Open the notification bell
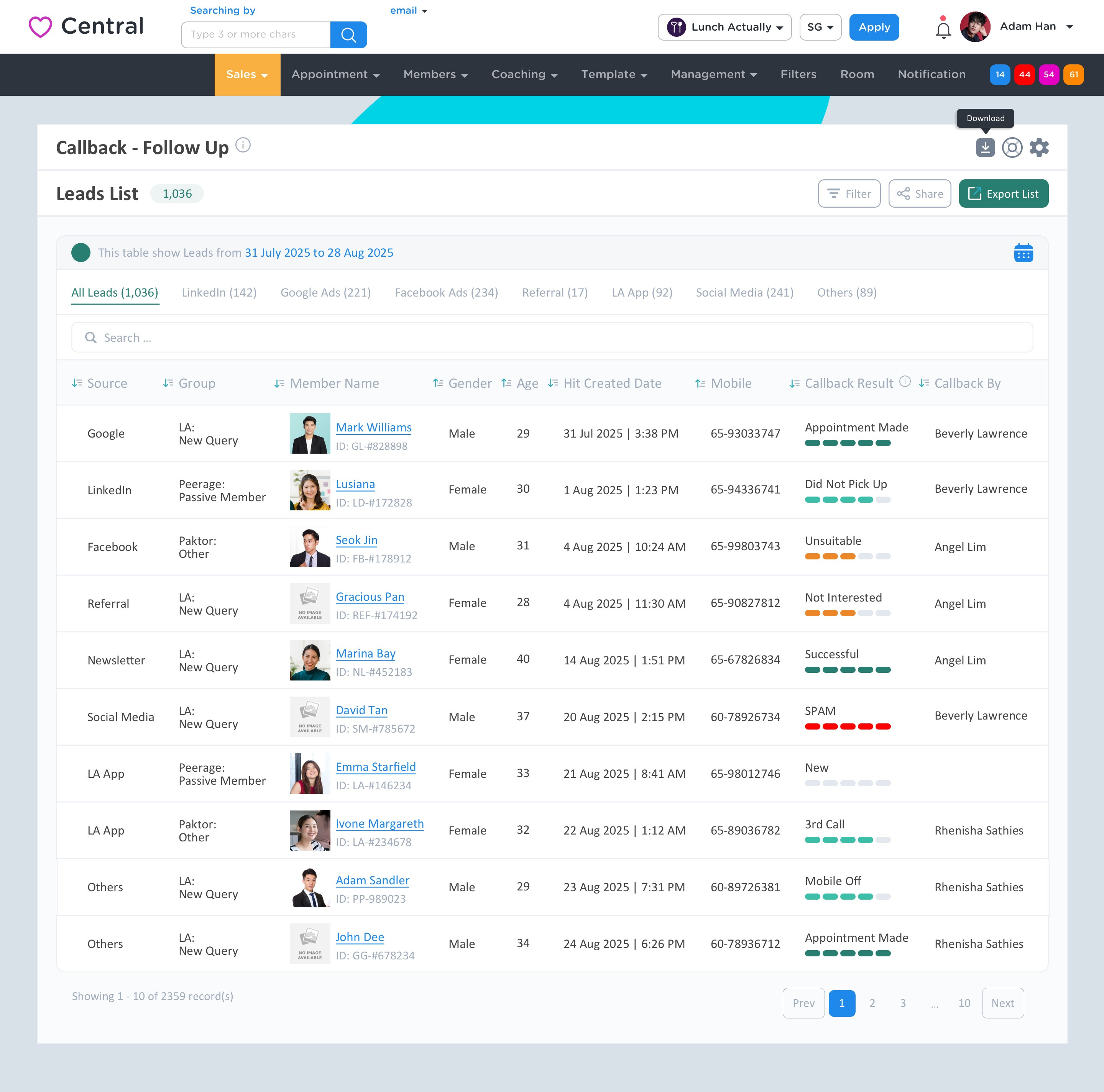 943,30
